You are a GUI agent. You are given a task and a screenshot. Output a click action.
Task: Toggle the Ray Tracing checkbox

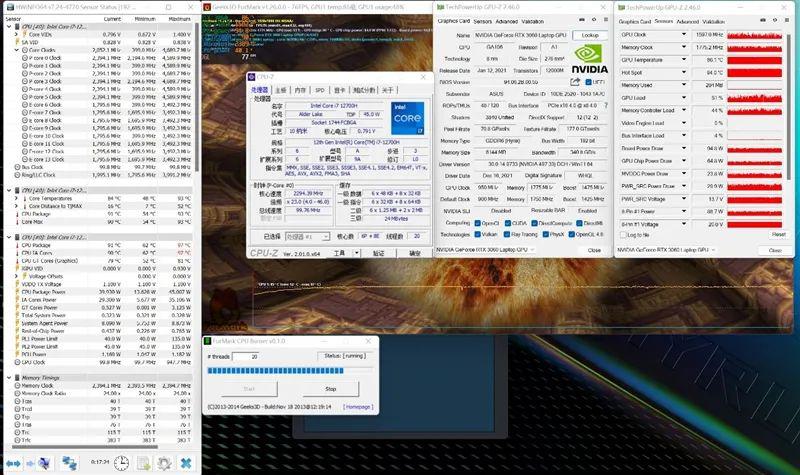click(x=506, y=234)
